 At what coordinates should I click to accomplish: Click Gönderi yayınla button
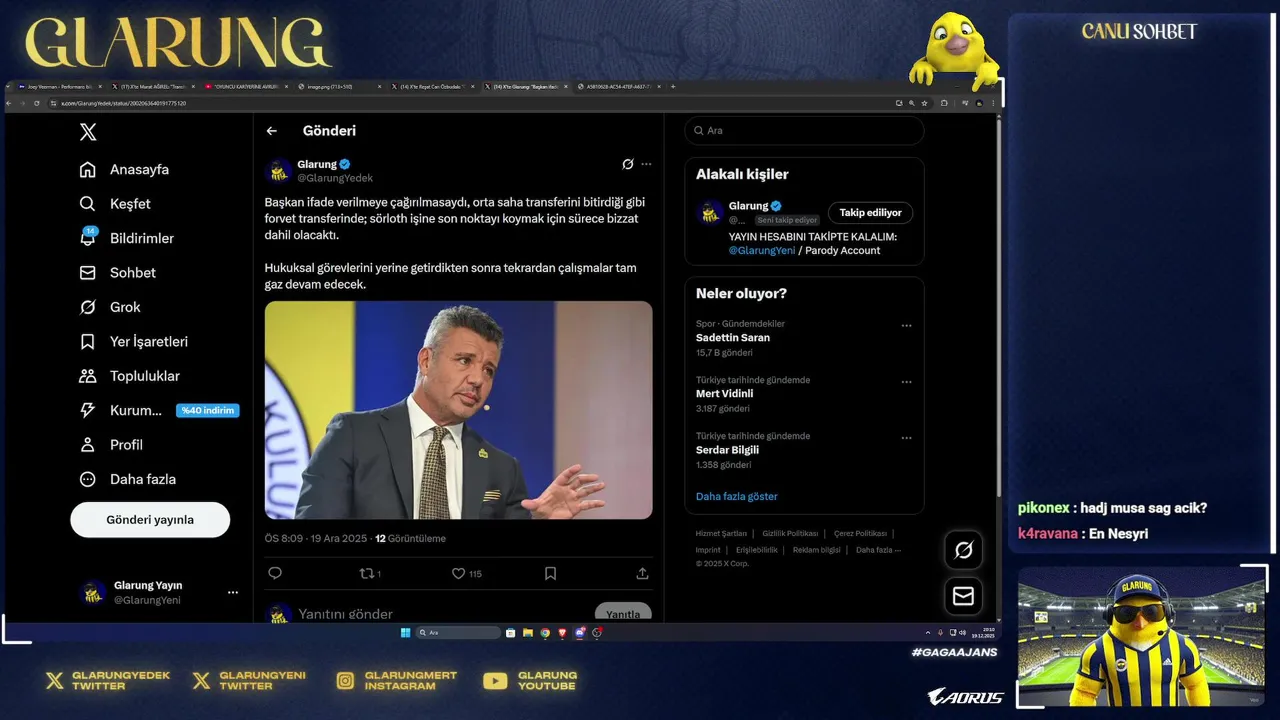point(150,520)
